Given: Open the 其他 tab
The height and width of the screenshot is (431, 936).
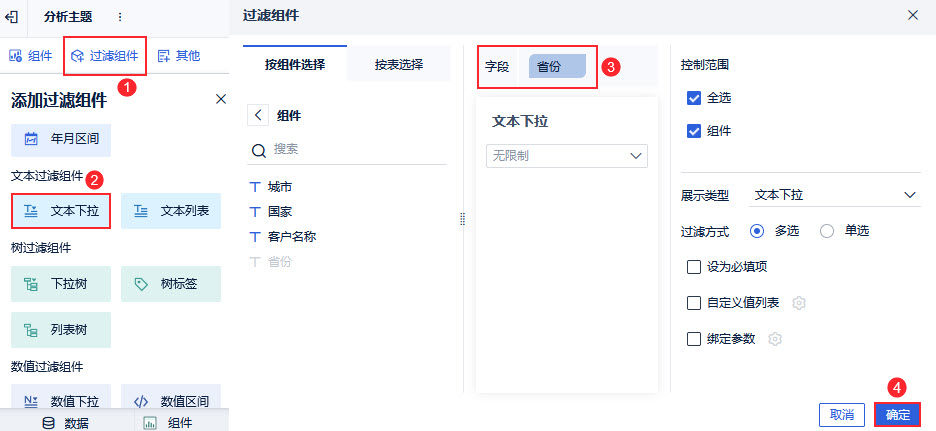Looking at the screenshot, I should click(178, 56).
